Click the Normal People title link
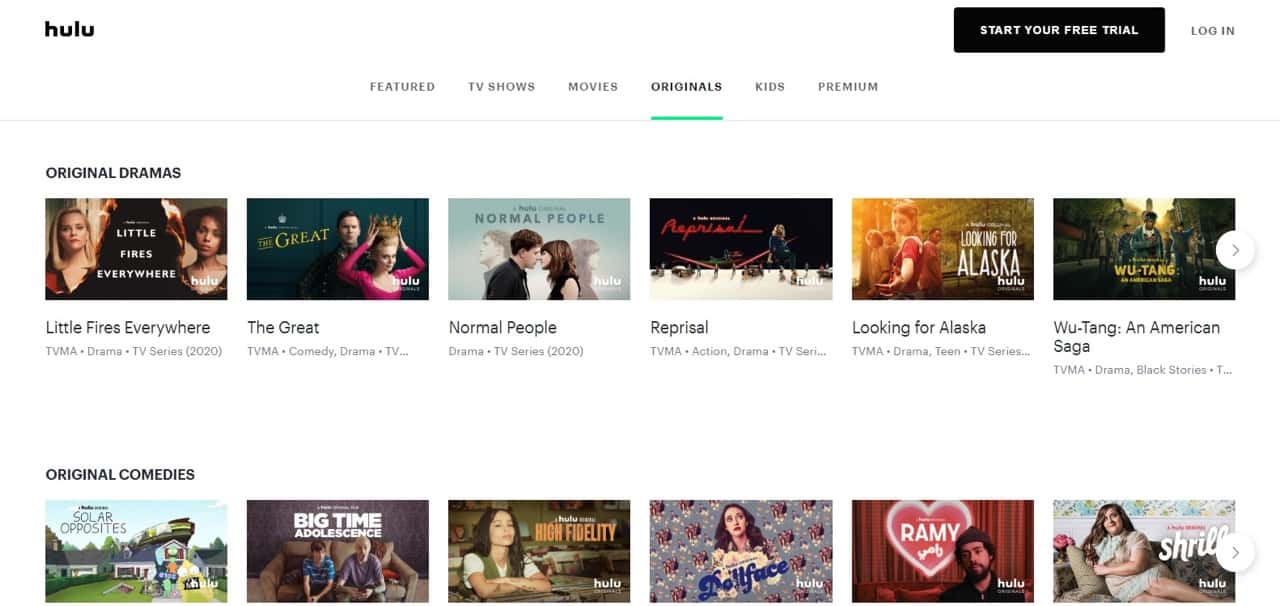1280x606 pixels. coord(502,328)
